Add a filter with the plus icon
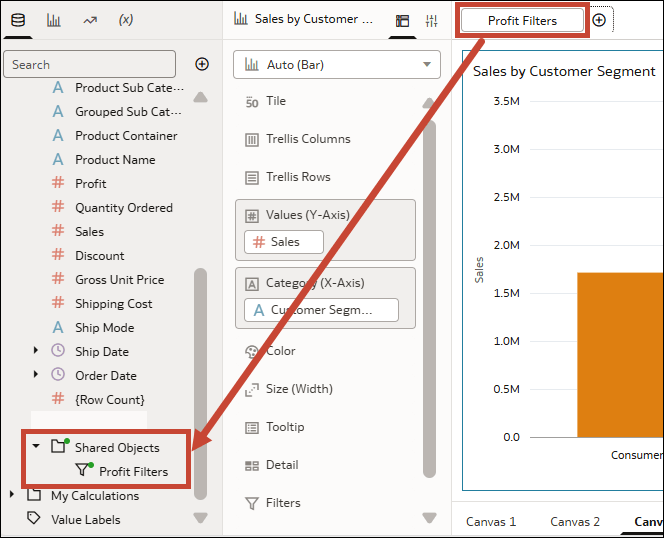The height and width of the screenshot is (538, 664). (599, 20)
